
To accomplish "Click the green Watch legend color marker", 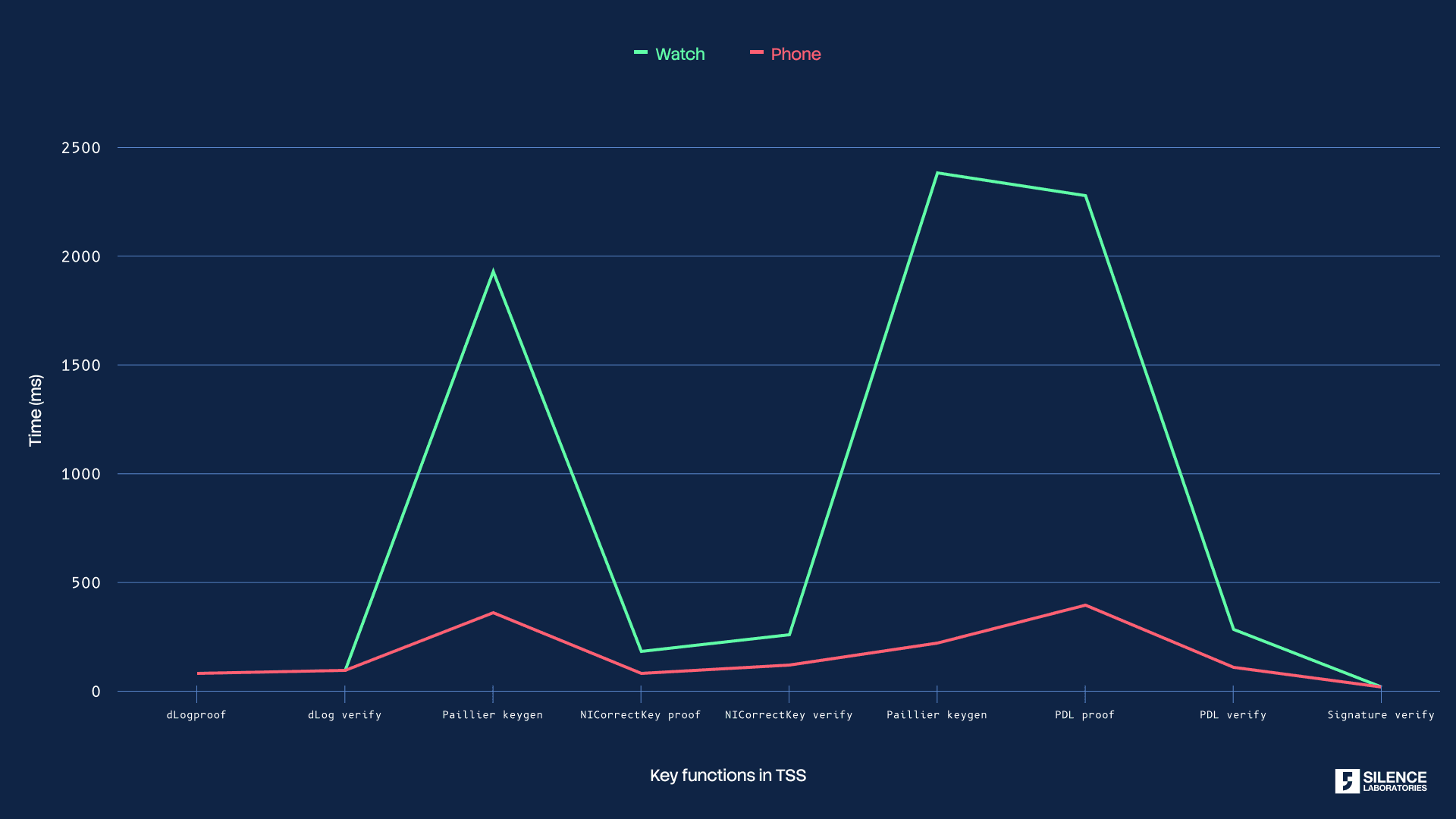I will coord(641,52).
